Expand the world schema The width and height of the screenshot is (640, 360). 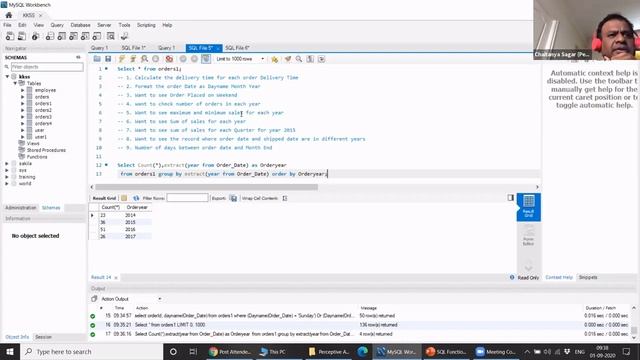7,184
